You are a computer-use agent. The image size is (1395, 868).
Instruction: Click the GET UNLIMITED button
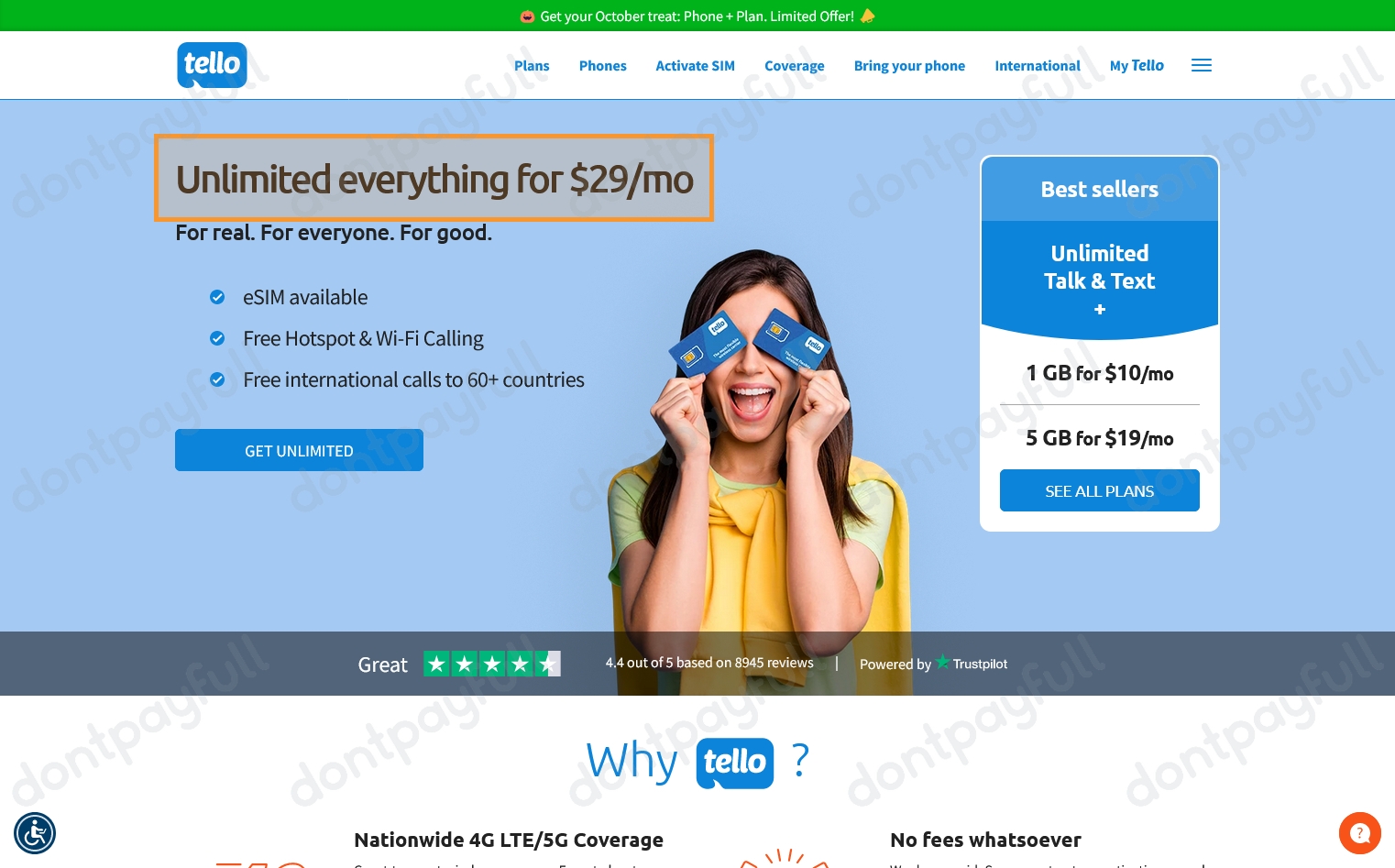coord(299,450)
